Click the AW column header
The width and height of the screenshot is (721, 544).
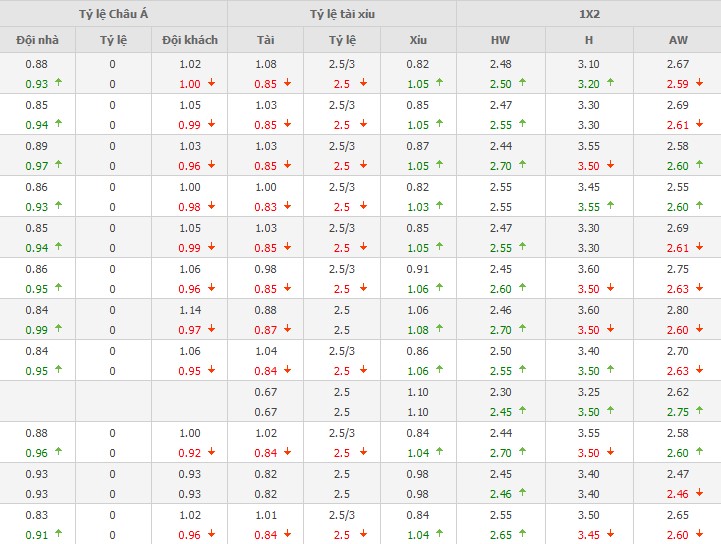(677, 40)
